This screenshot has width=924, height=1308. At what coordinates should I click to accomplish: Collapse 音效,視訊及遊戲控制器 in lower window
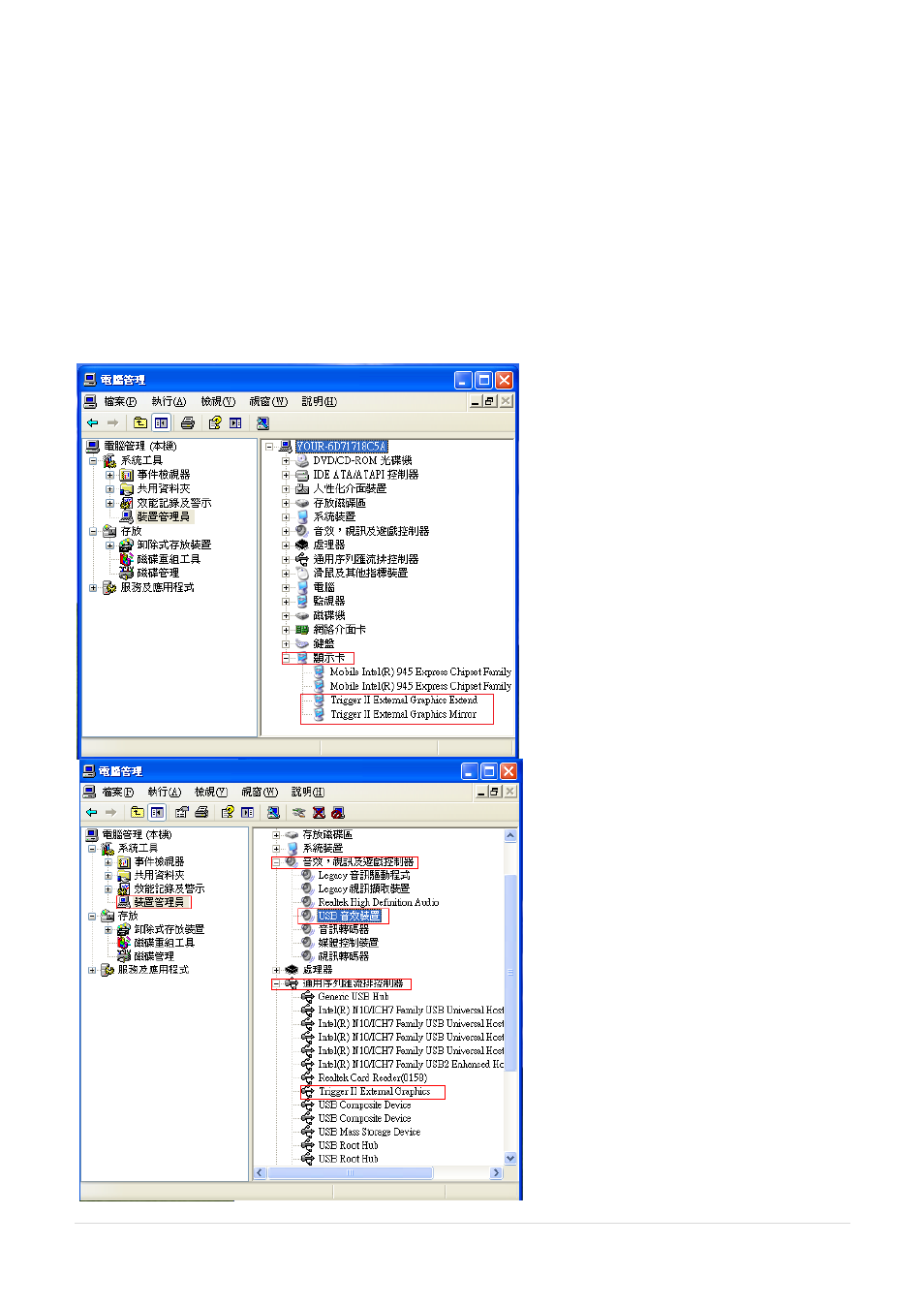click(276, 861)
